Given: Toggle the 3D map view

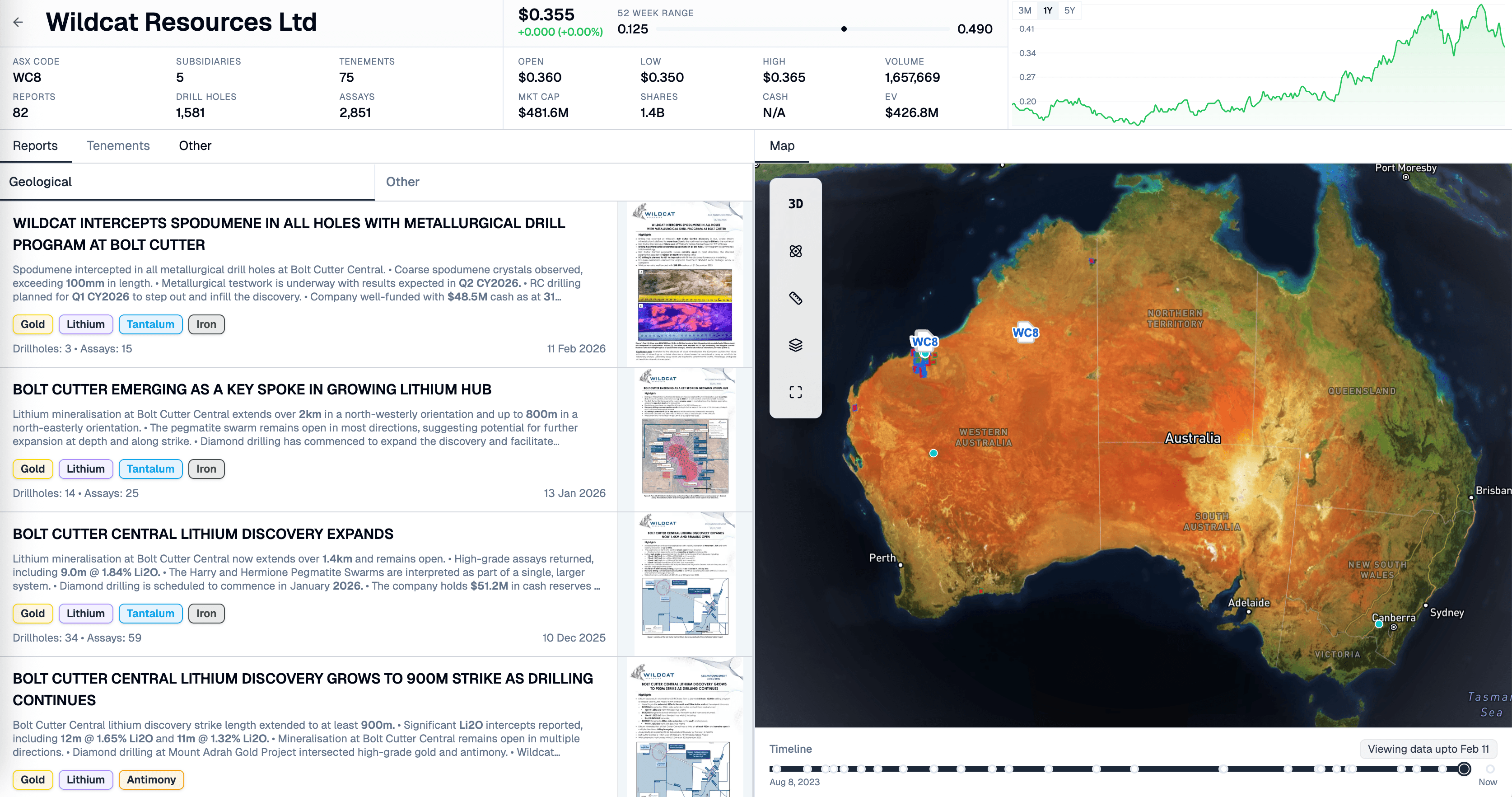Looking at the screenshot, I should (795, 204).
